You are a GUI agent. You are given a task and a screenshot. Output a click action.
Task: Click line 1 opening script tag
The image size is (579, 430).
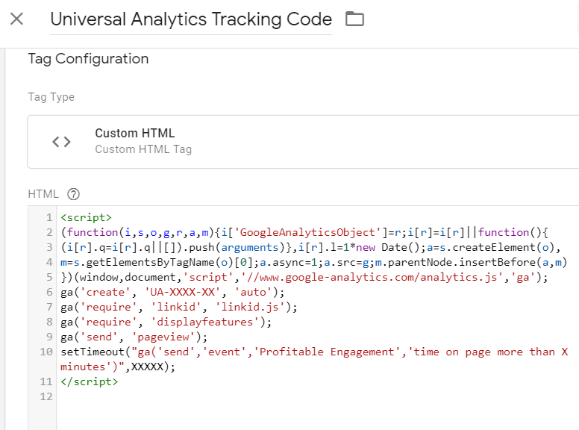(x=86, y=218)
